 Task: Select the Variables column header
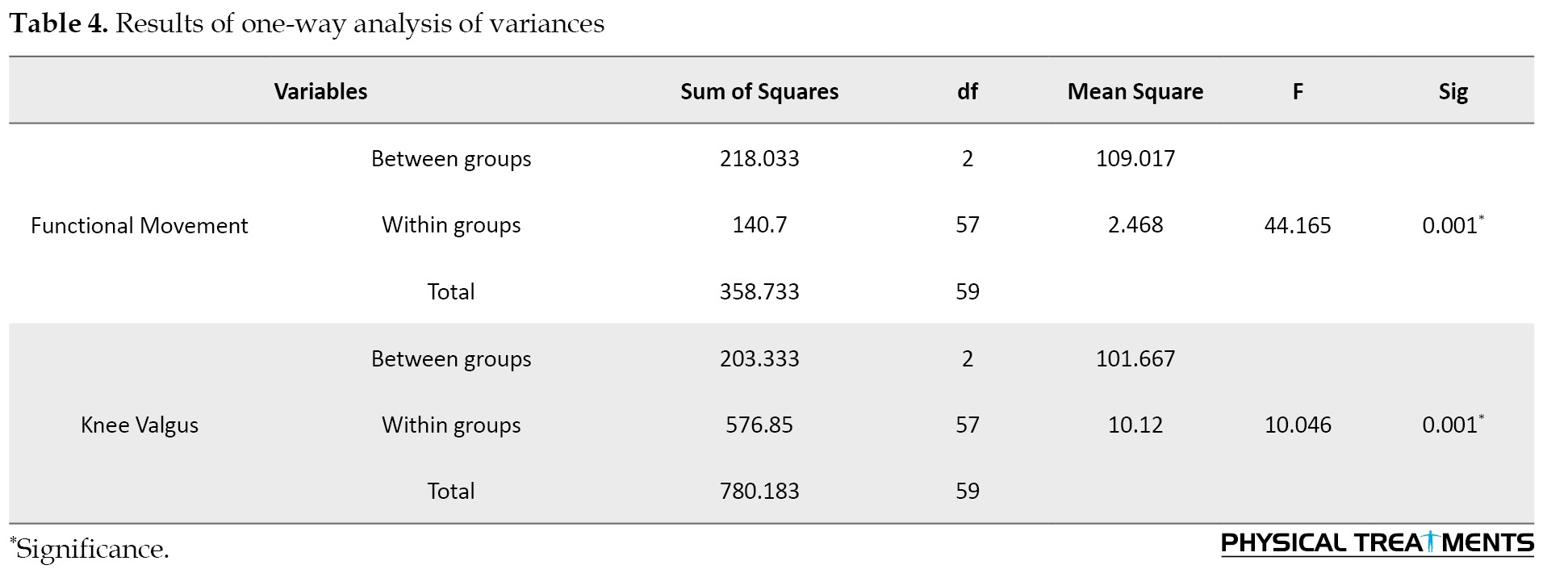[320, 91]
